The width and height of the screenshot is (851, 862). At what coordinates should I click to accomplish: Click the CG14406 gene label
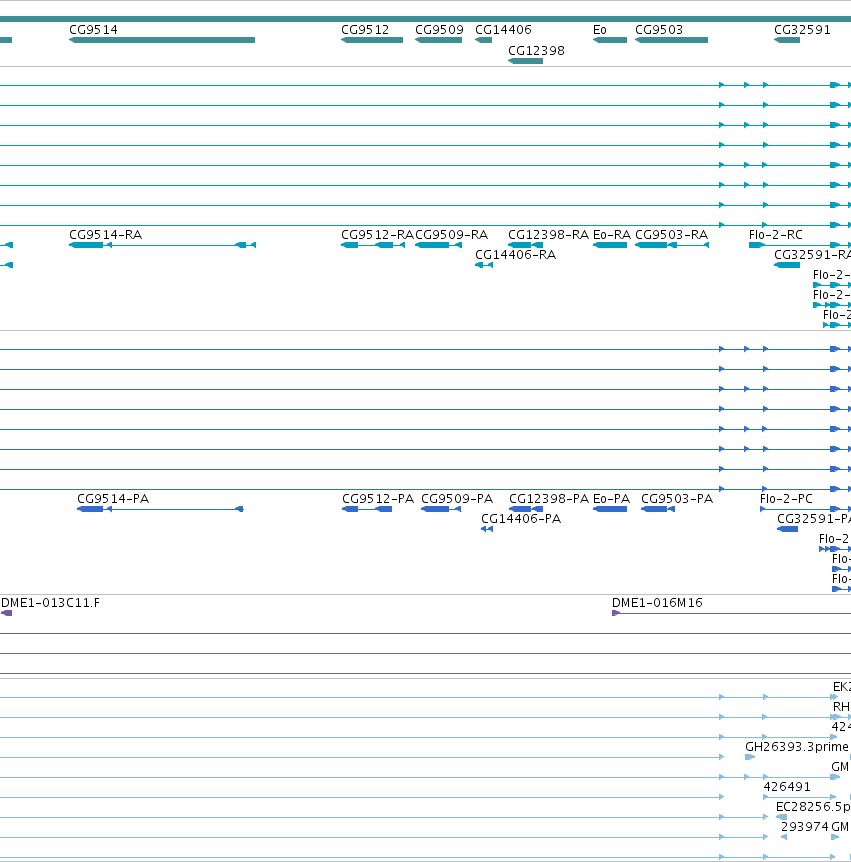(503, 30)
